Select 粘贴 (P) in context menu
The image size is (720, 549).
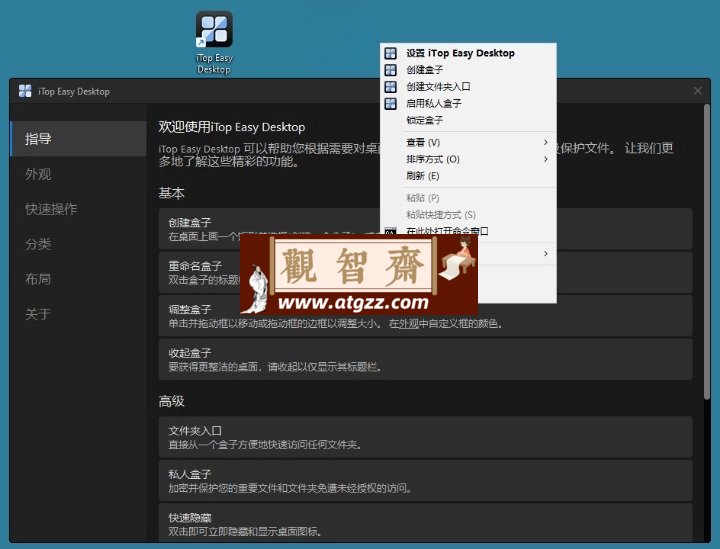pos(468,198)
